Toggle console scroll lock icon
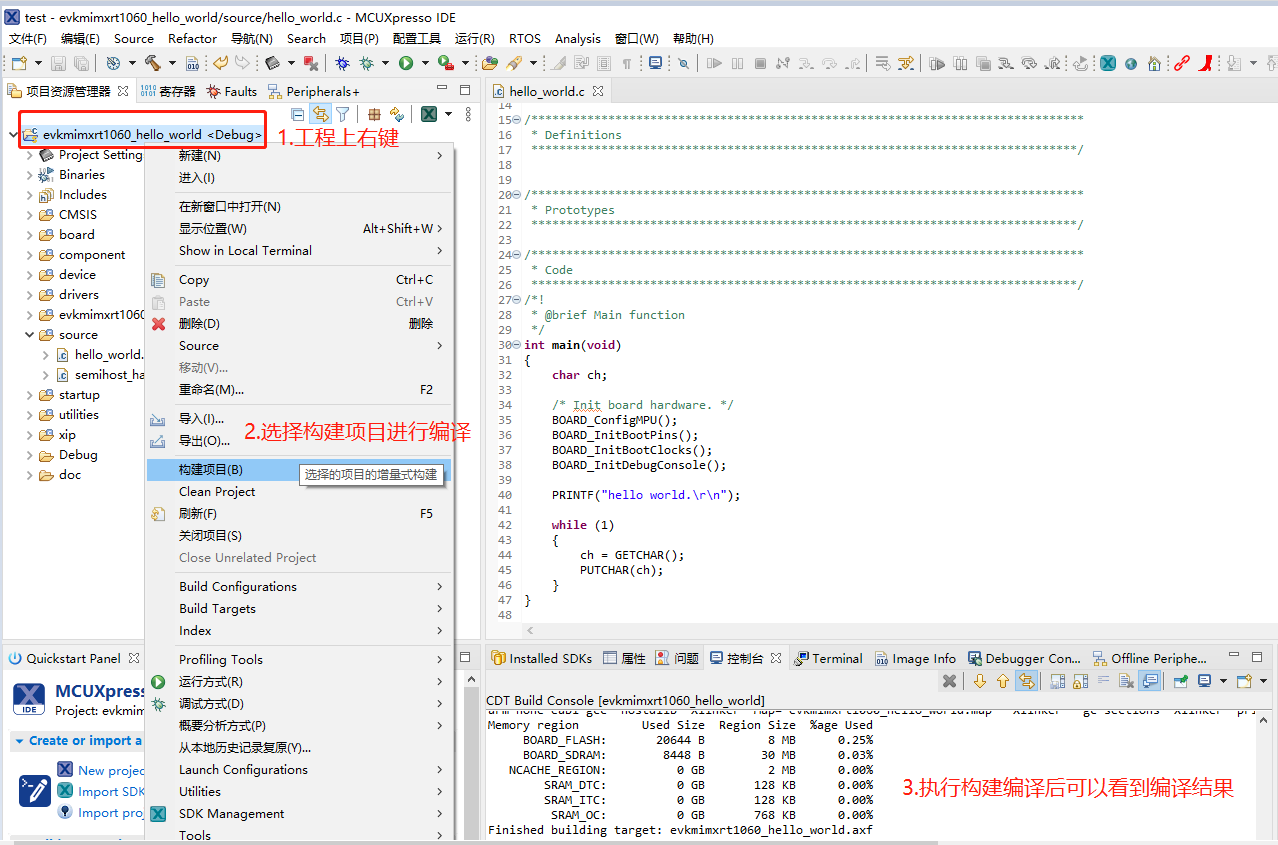Viewport: 1278px width, 845px height. click(x=1080, y=681)
